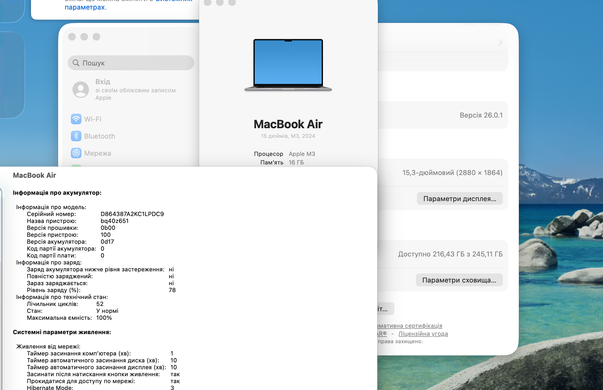Click Код партії акумулятора row
The width and height of the screenshot is (603, 390).
[65, 248]
